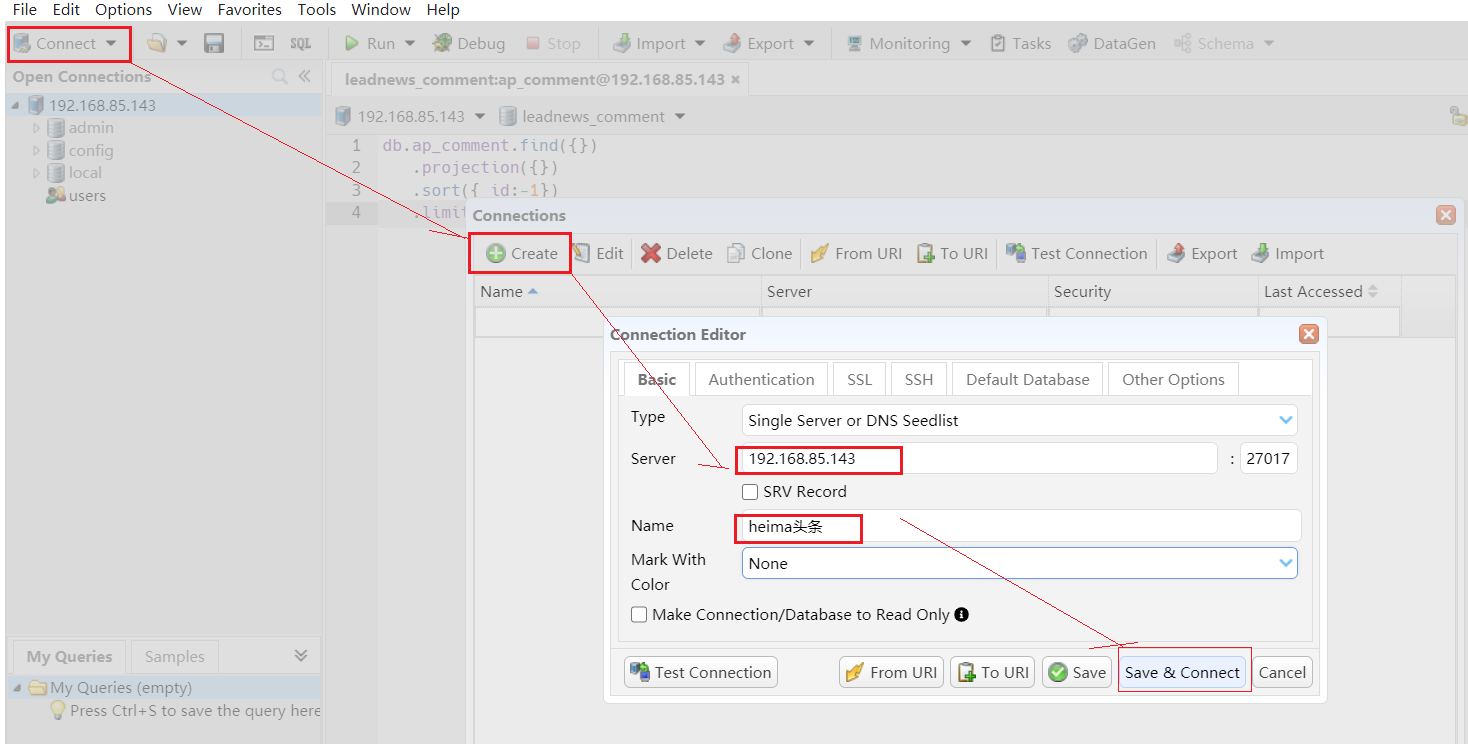
Task: Open the Connect dropdown arrow
Action: pos(111,44)
